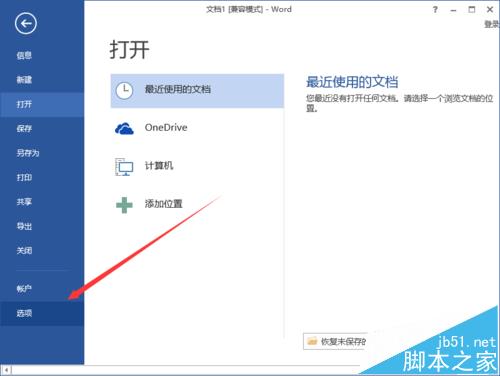Select 添加位置 label

coord(164,204)
